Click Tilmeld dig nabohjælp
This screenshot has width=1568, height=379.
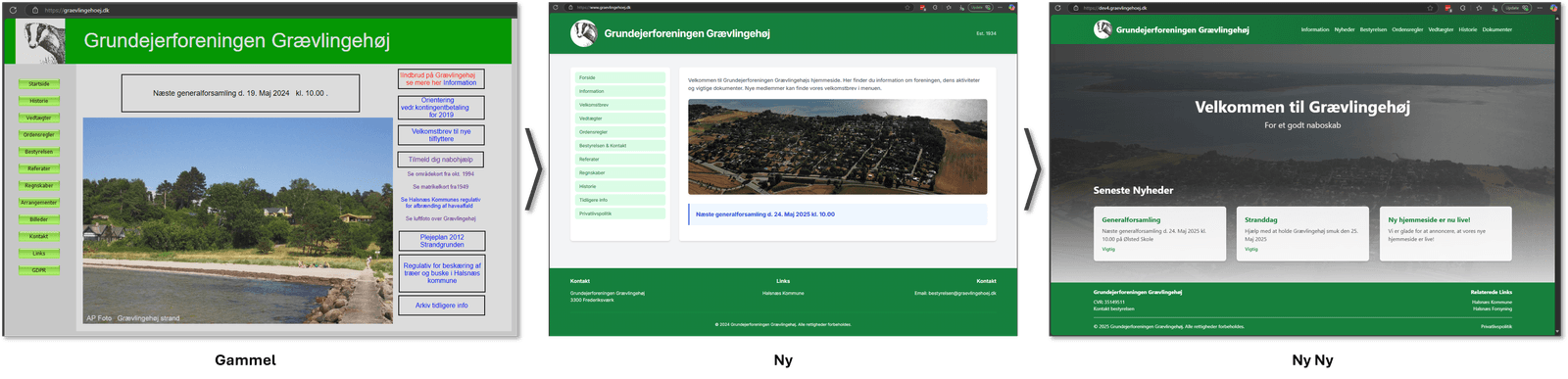[441, 160]
